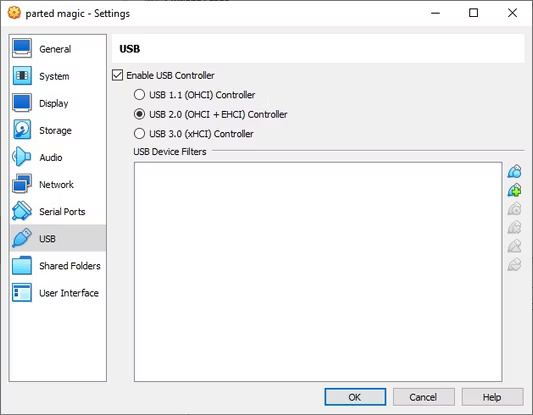533x415 pixels.
Task: Click the VirtualBox gear icon in title bar
Action: 14,13
